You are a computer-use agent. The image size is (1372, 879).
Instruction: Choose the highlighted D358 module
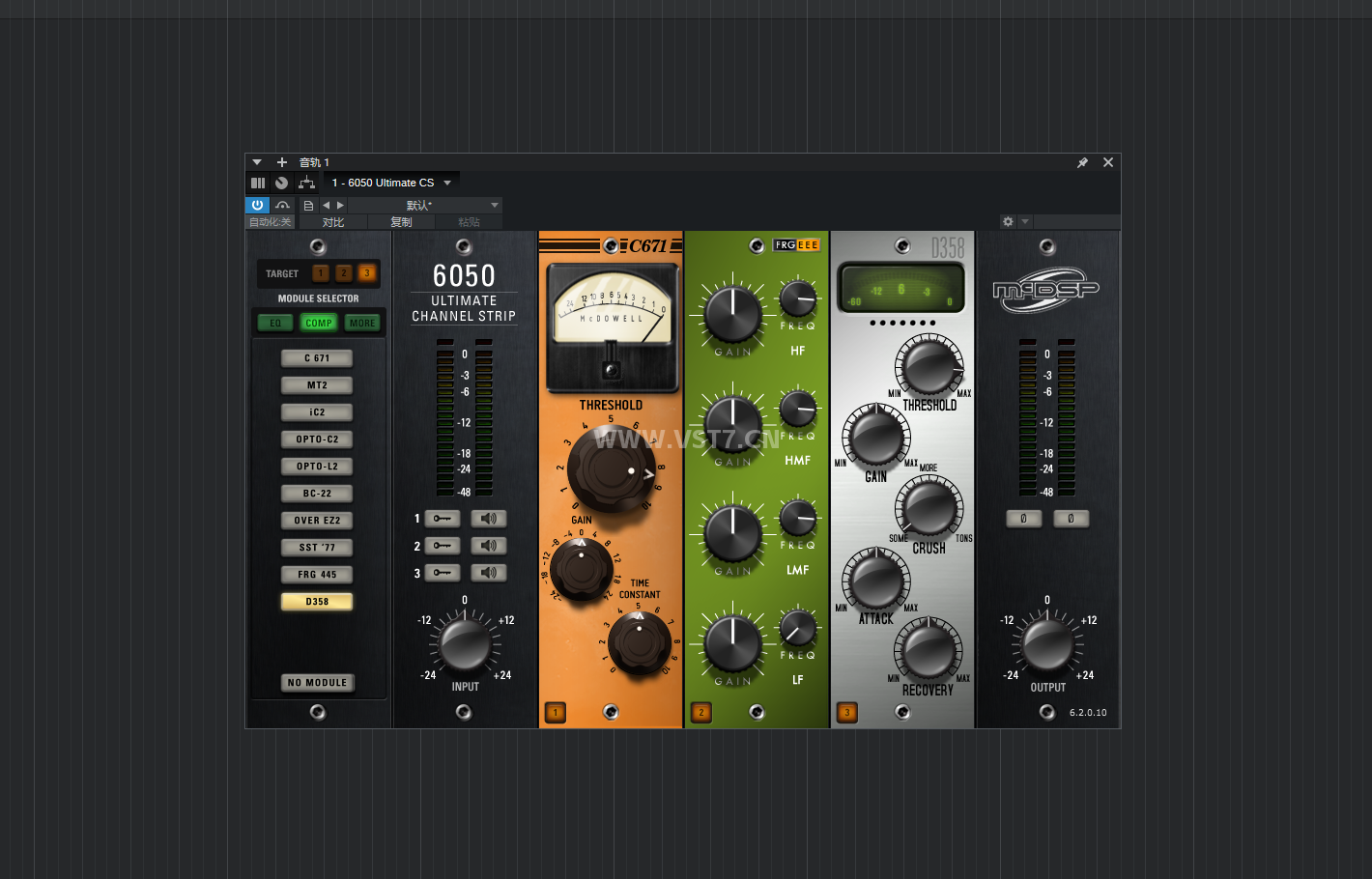point(317,602)
